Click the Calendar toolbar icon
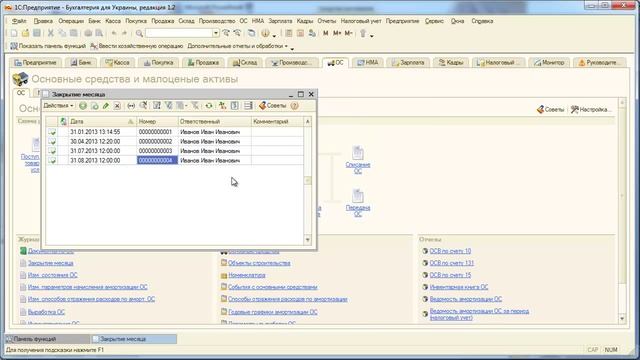The height and width of the screenshot is (360, 640). pyautogui.click(x=300, y=33)
